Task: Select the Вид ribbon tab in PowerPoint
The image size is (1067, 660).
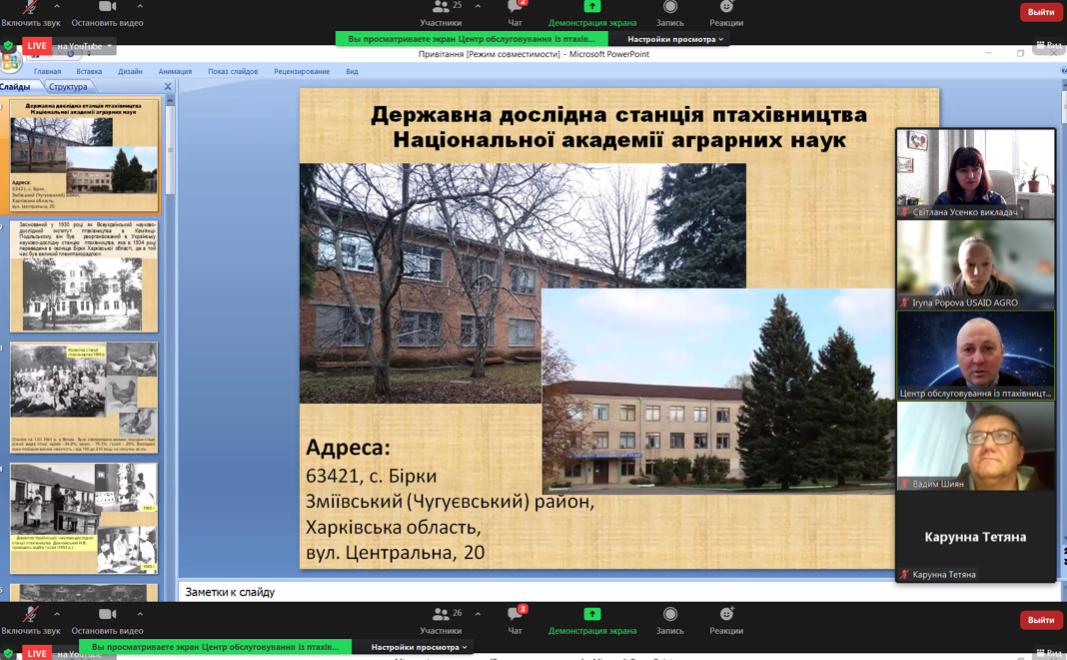Action: [352, 71]
